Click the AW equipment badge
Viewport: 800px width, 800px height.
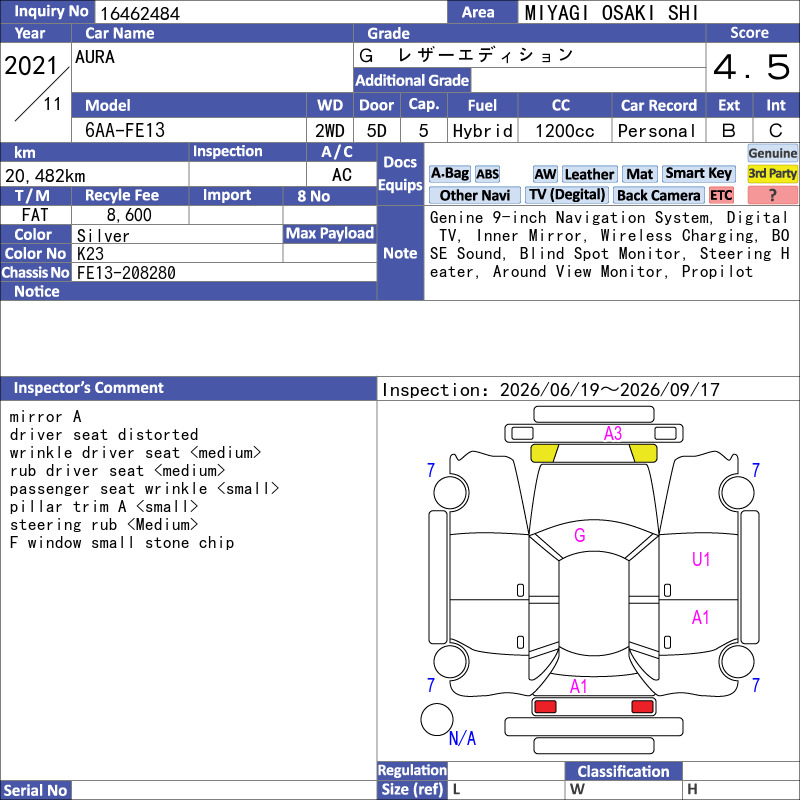[x=545, y=174]
